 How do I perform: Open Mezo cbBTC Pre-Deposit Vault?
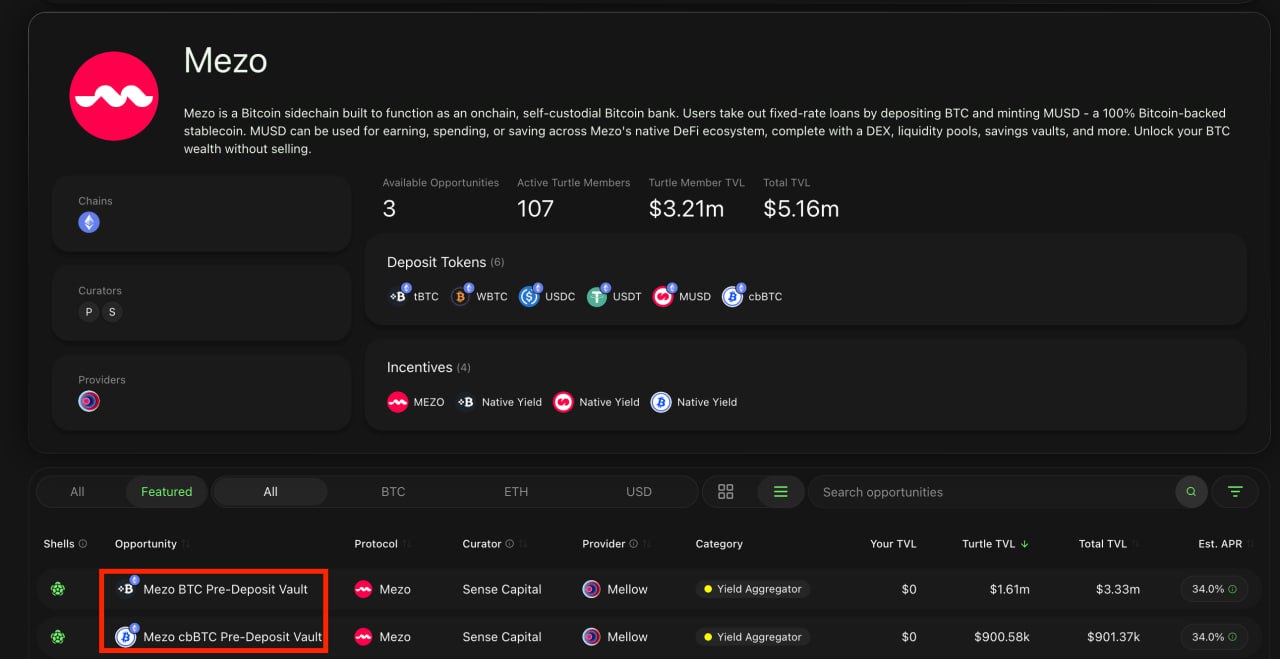(232, 637)
